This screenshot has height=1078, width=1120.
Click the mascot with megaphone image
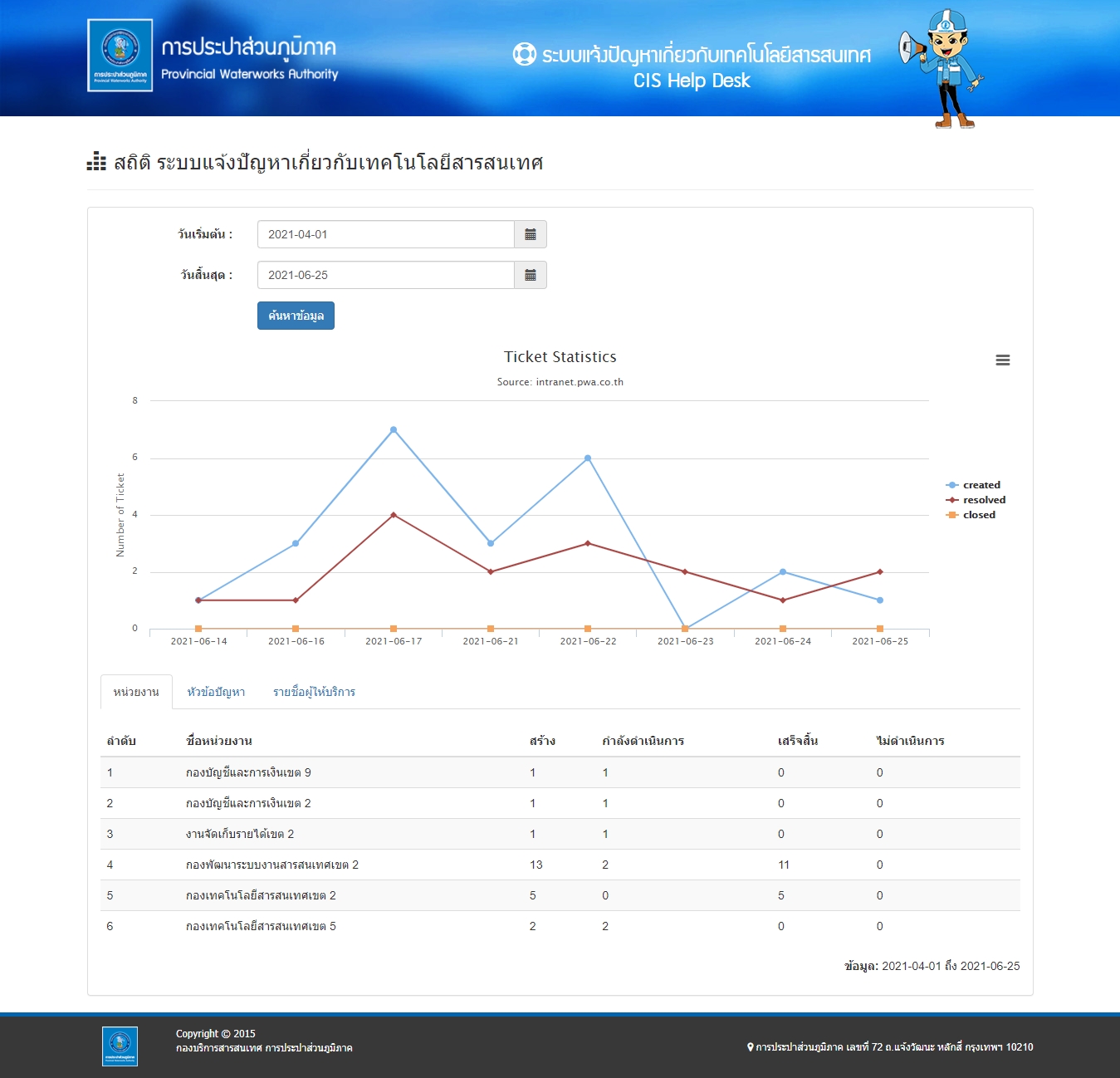942,68
